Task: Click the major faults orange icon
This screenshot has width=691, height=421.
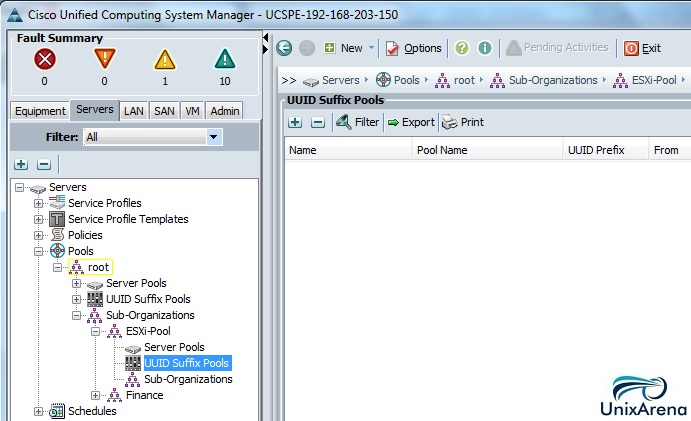Action: pos(104,58)
